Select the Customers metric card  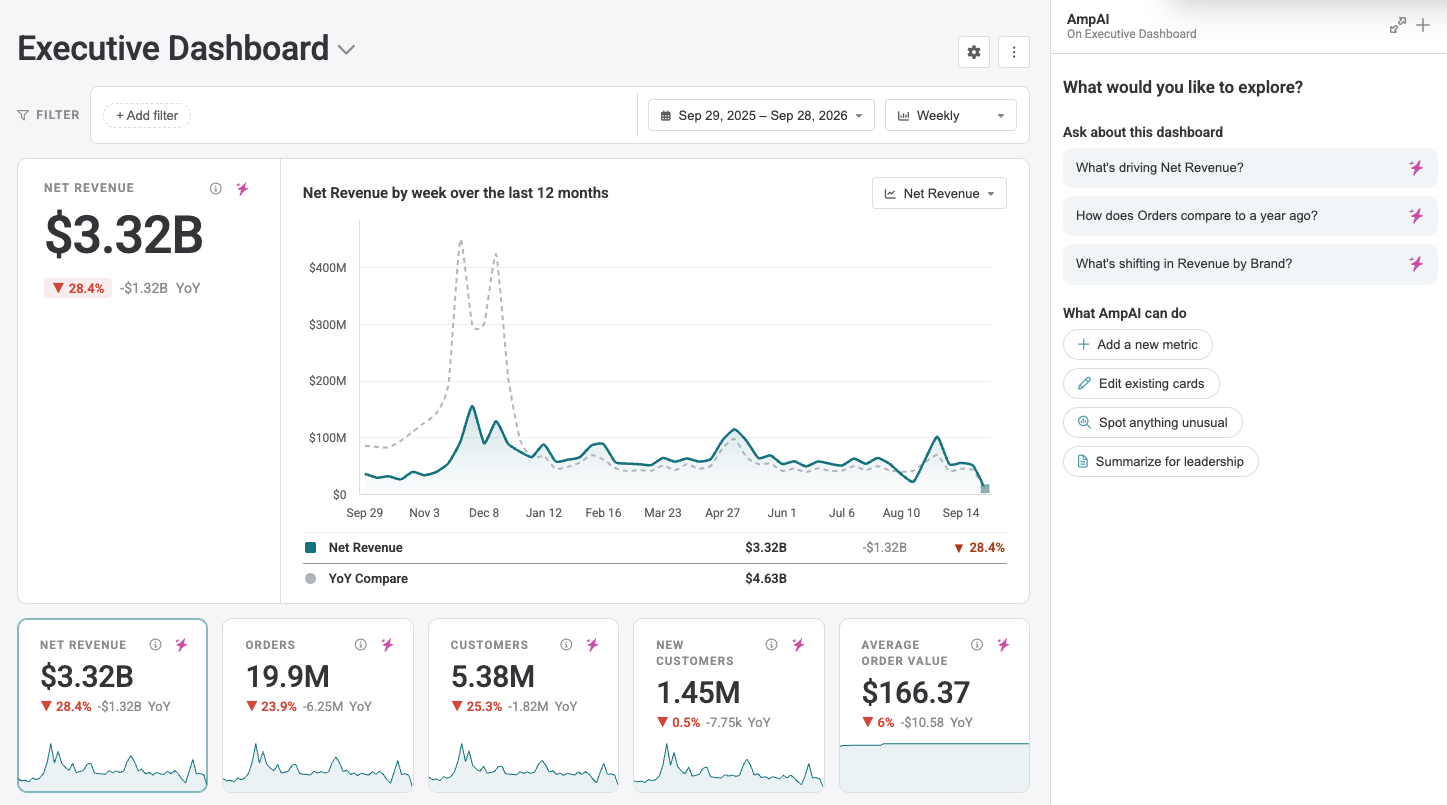(523, 705)
